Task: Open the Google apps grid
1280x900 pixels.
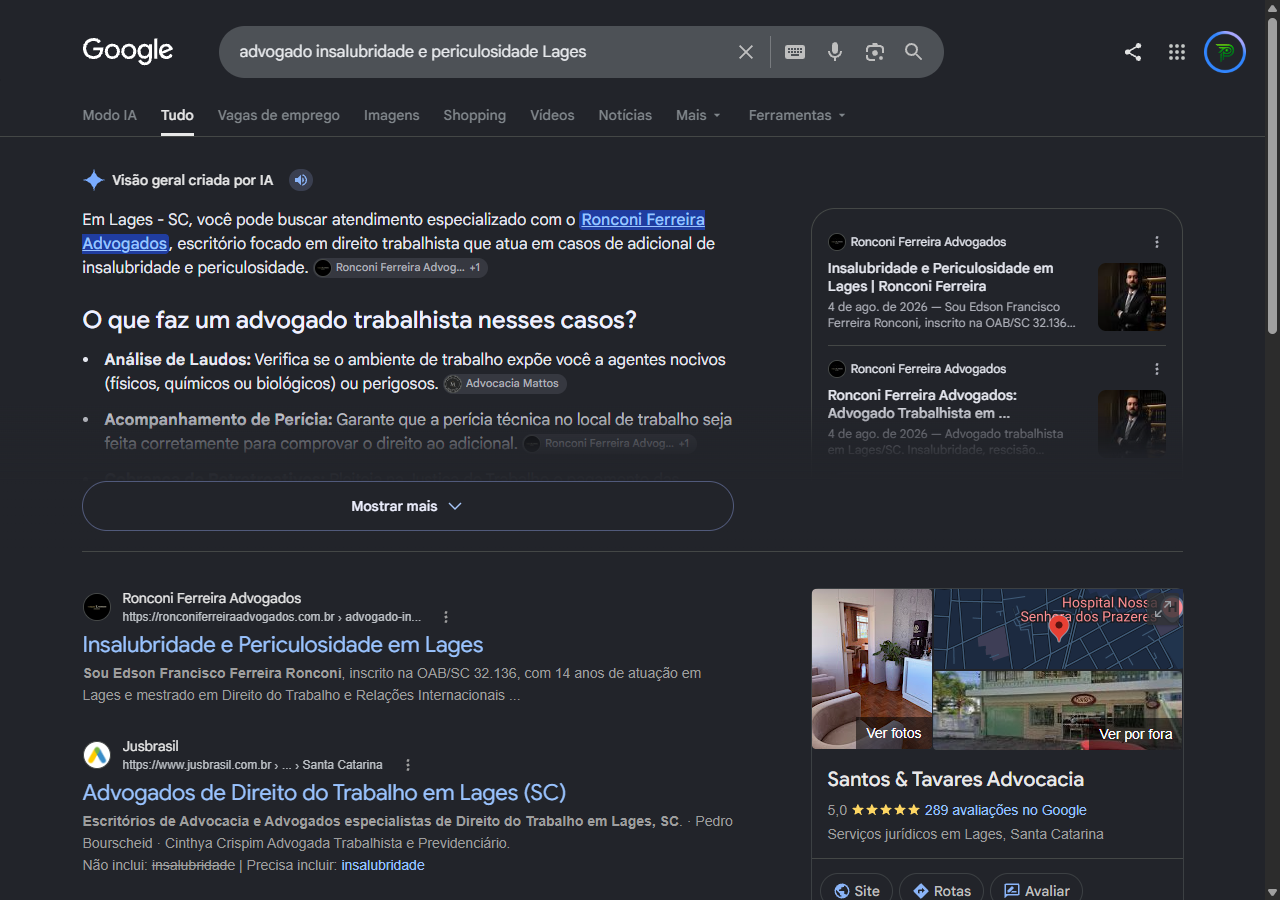Action: click(x=1177, y=52)
